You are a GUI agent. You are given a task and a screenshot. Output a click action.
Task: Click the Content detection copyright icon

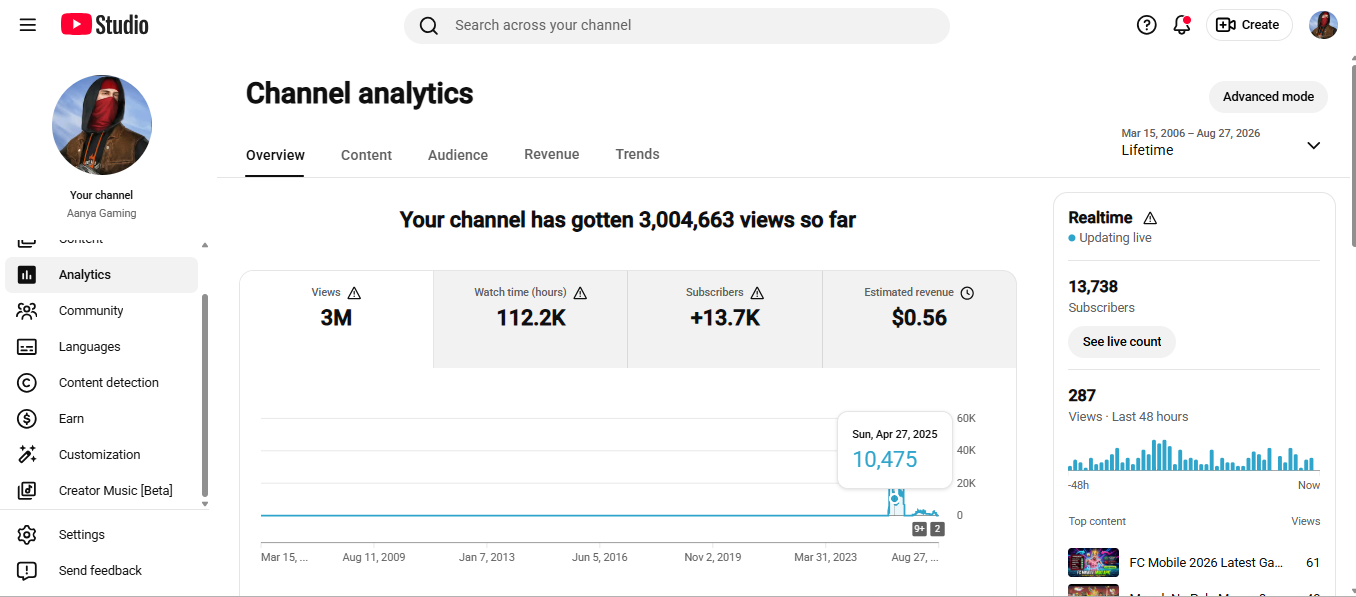(x=27, y=383)
